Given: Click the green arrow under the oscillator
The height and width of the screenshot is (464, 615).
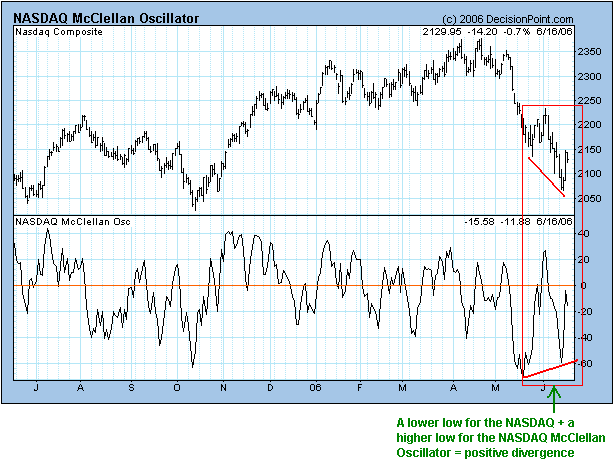Looking at the screenshot, I should coord(556,395).
